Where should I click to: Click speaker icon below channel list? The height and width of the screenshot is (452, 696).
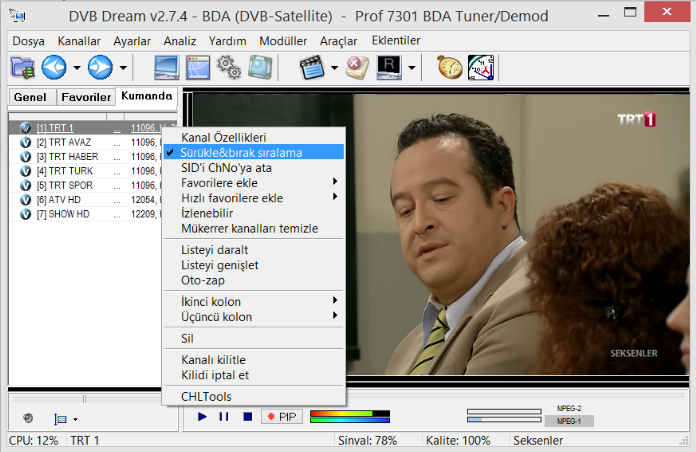[28, 418]
